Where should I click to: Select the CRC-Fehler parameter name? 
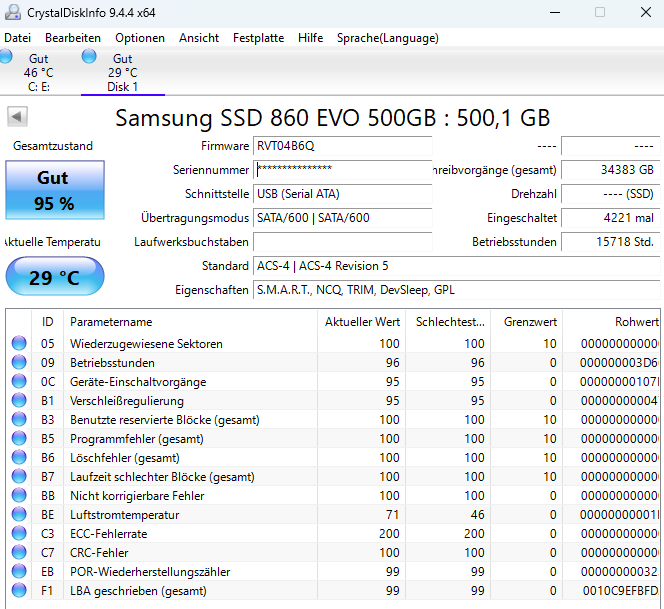click(99, 553)
